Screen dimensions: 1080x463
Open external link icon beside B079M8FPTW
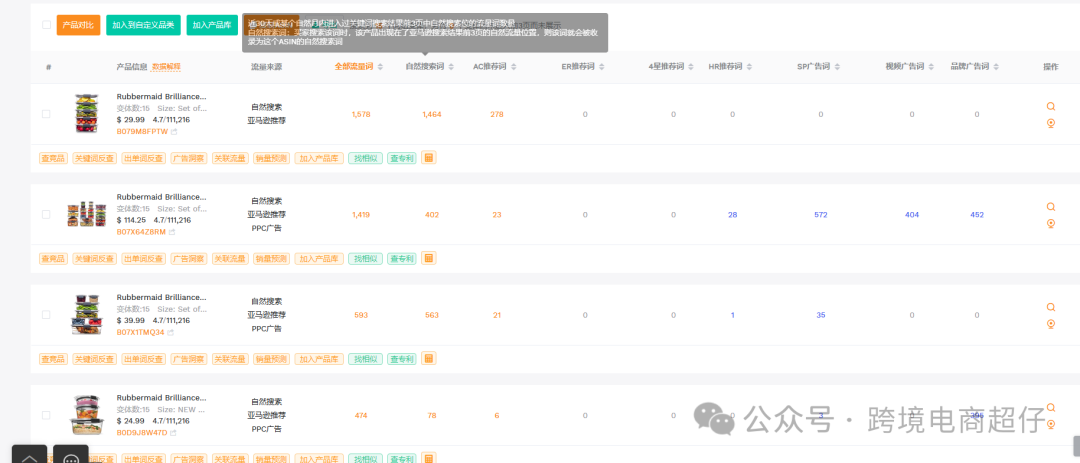point(174,132)
